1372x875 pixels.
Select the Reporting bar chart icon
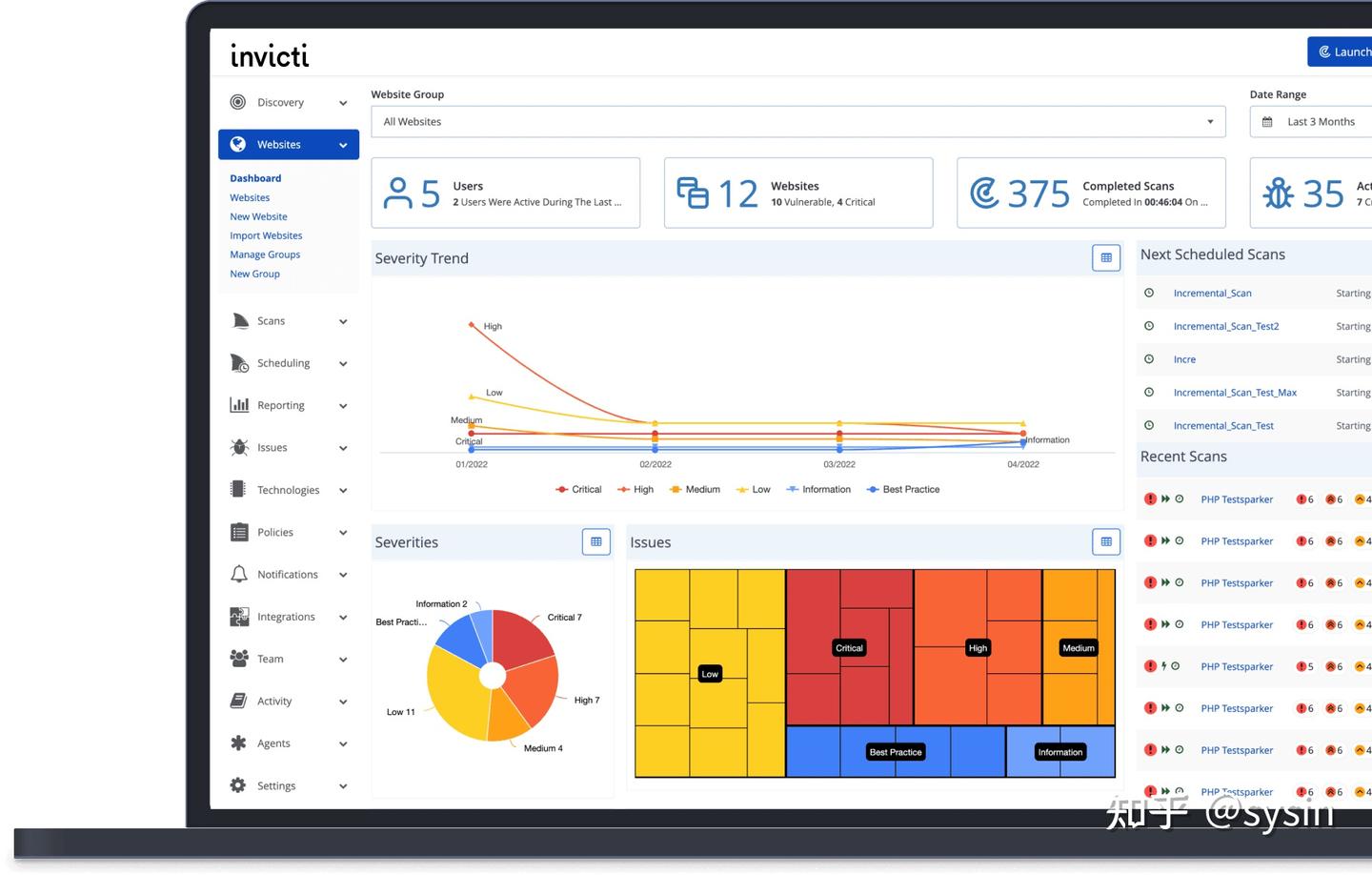click(x=239, y=405)
